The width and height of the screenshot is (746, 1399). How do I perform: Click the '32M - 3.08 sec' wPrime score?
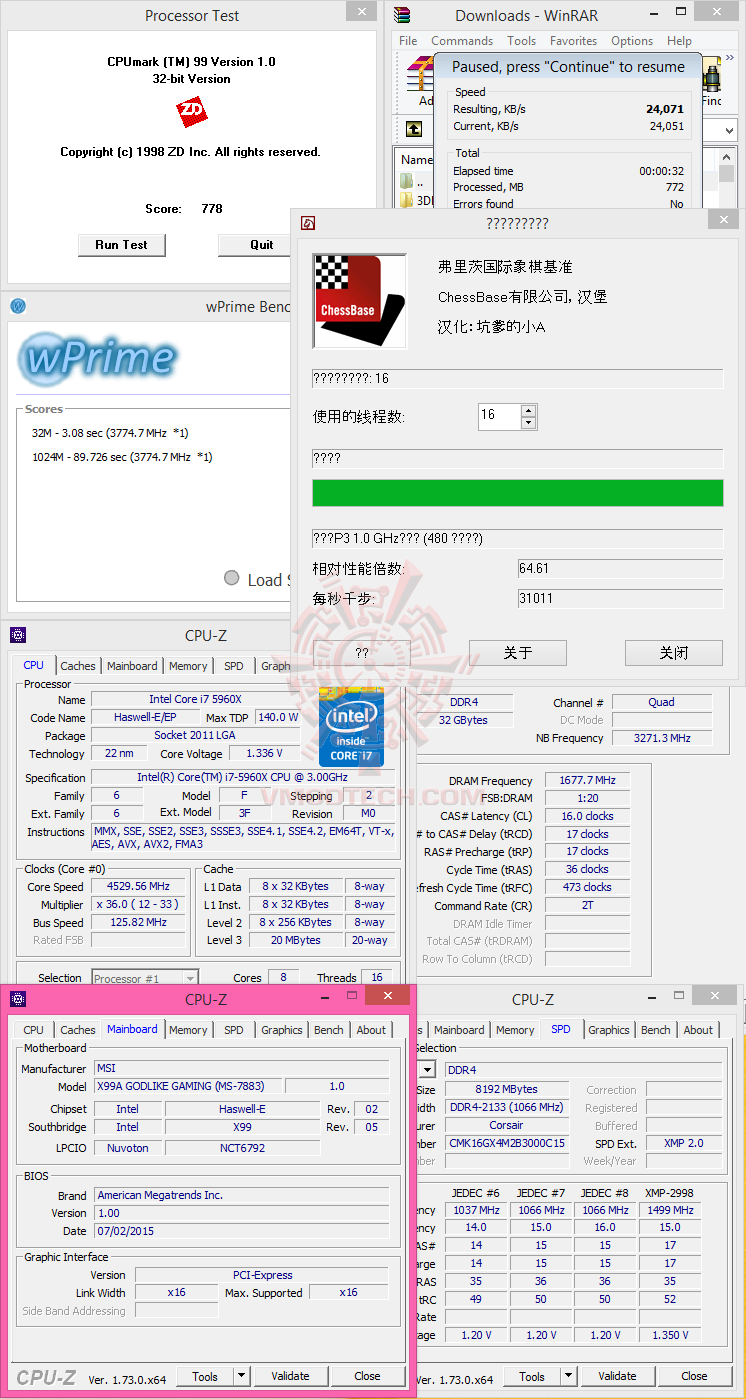[110, 433]
